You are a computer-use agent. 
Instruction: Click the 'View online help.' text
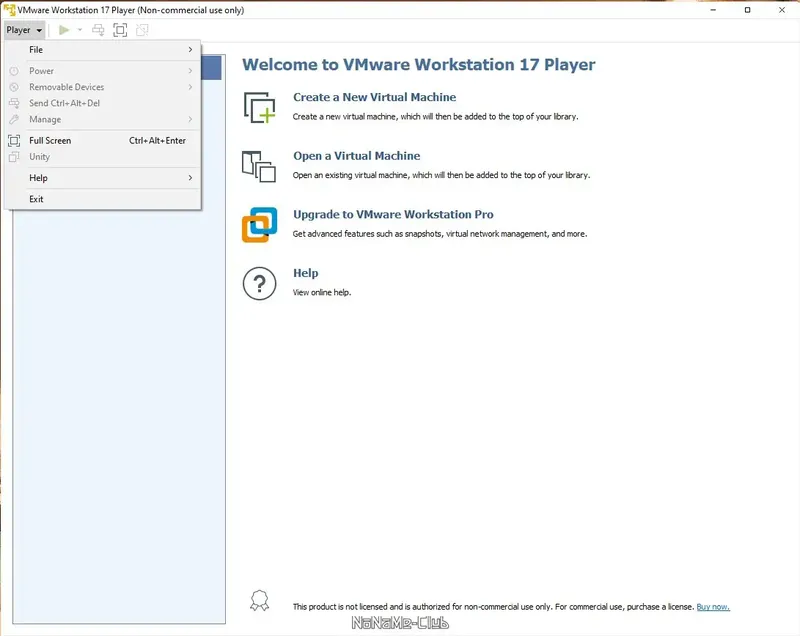(x=322, y=292)
